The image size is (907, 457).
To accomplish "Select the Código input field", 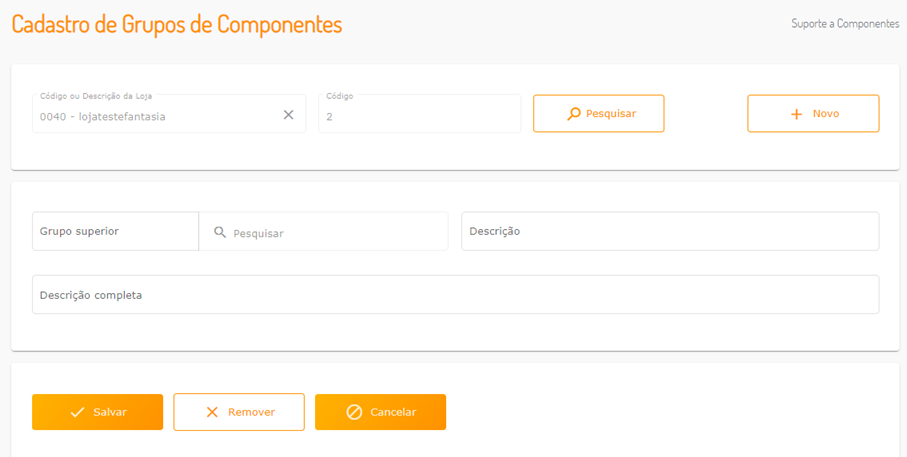I will pos(419,116).
